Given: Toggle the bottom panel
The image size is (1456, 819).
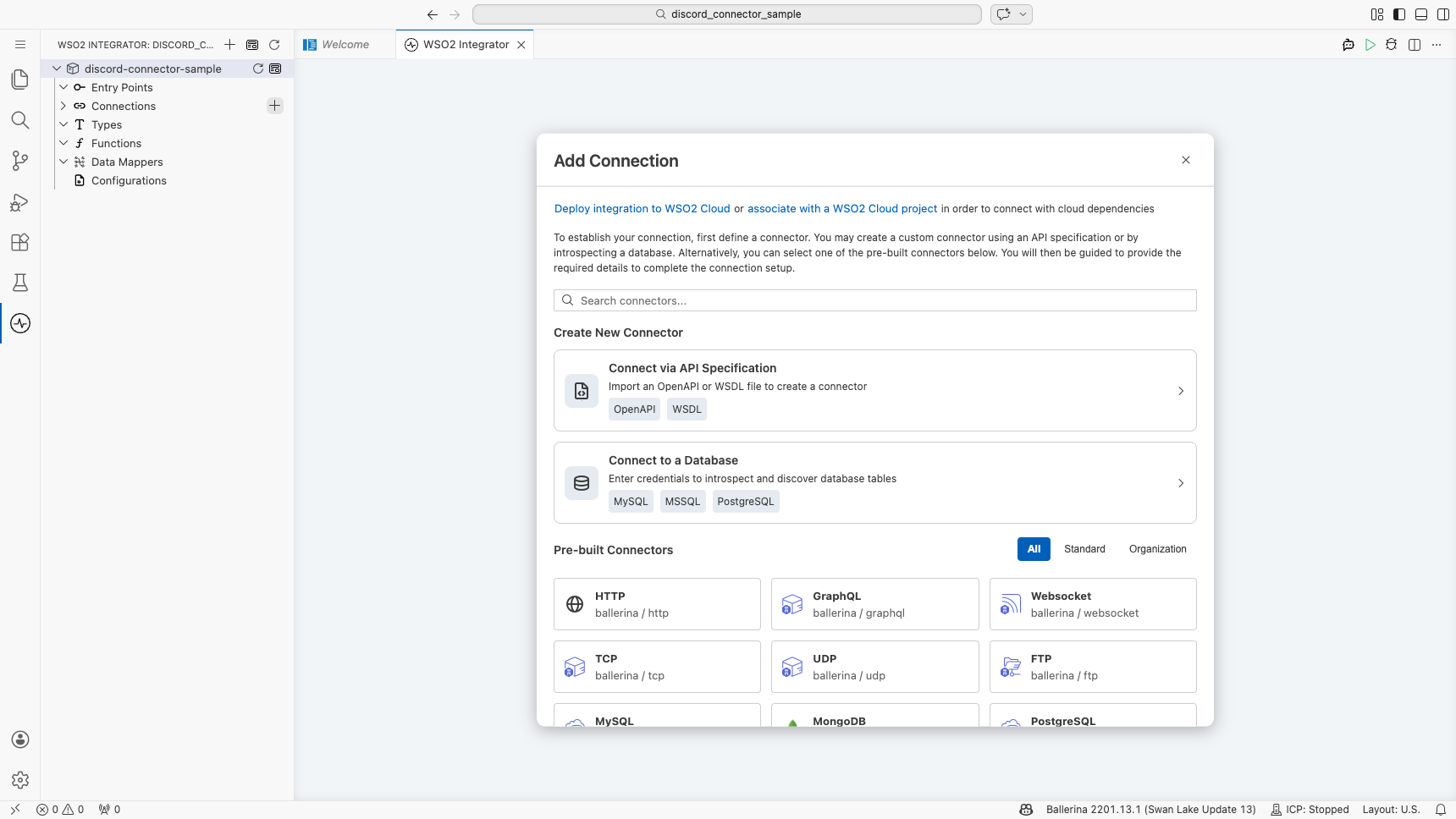Looking at the screenshot, I should click(x=1421, y=14).
